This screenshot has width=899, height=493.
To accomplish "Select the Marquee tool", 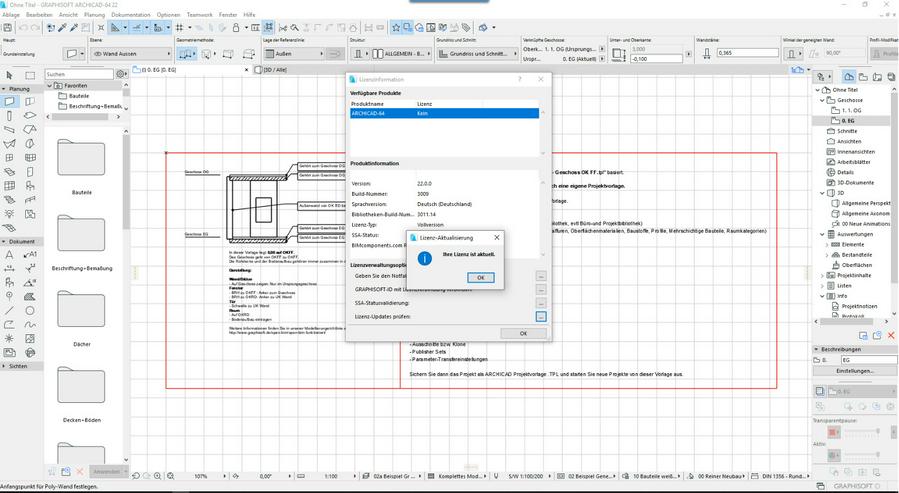I will pyautogui.click(x=30, y=75).
